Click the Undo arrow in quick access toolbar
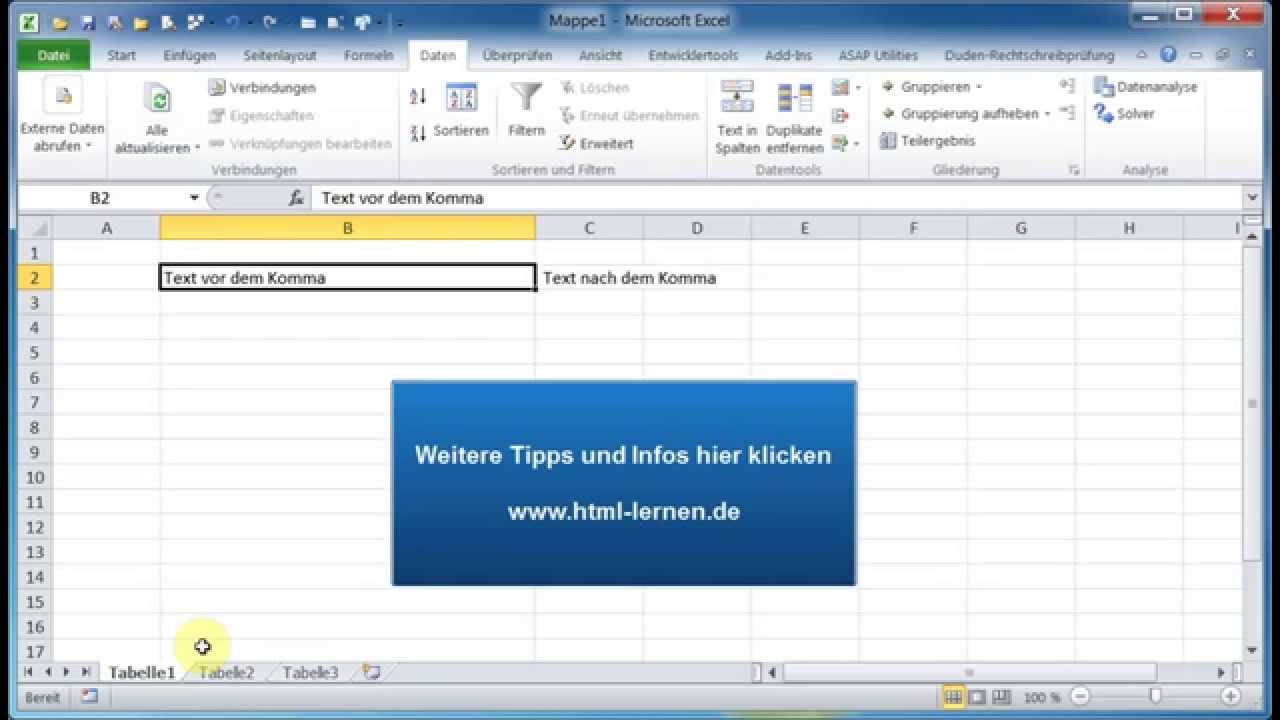The image size is (1280, 720). pyautogui.click(x=232, y=21)
